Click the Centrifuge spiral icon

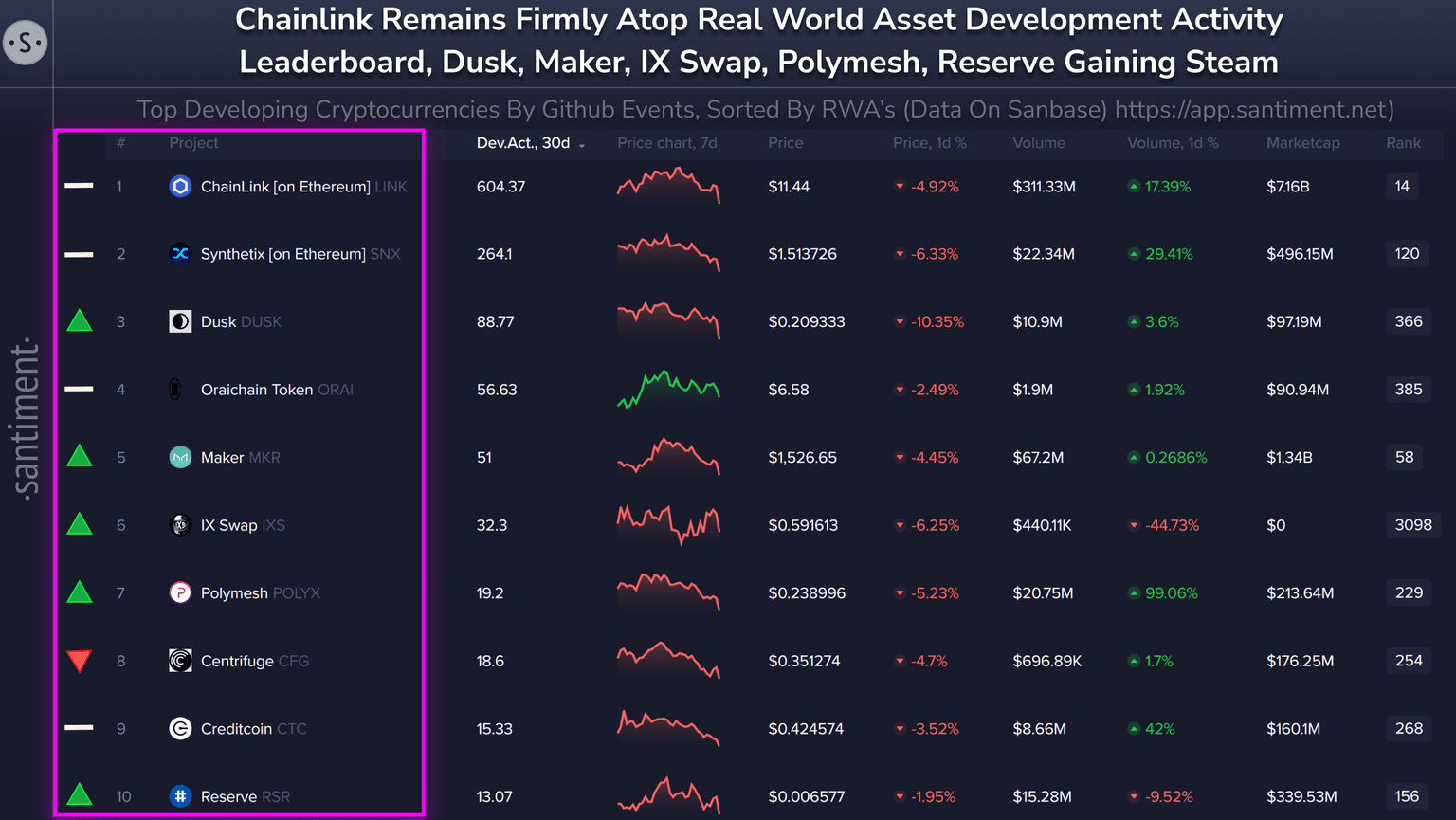[180, 661]
